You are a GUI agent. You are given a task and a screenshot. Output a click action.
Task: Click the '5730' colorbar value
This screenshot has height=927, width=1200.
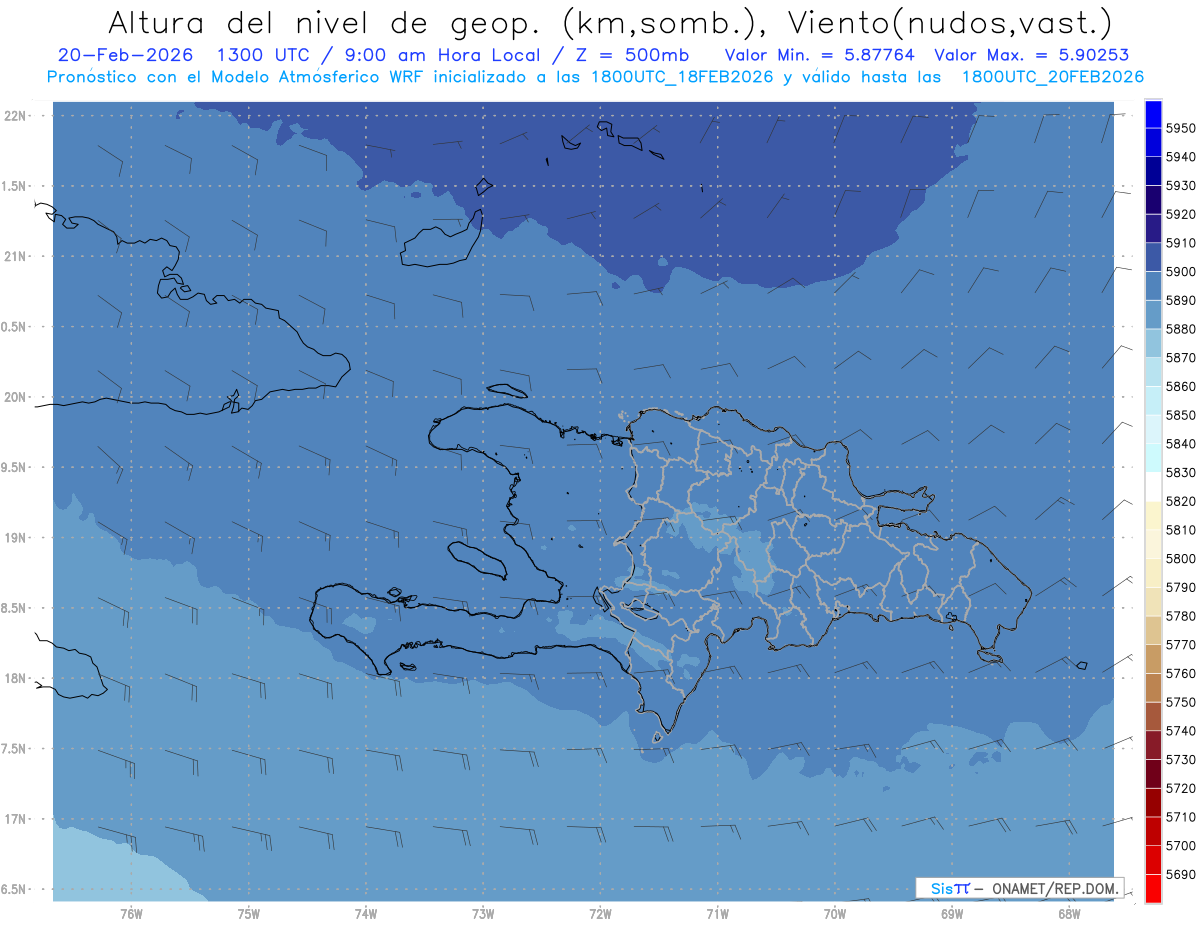pos(1181,760)
